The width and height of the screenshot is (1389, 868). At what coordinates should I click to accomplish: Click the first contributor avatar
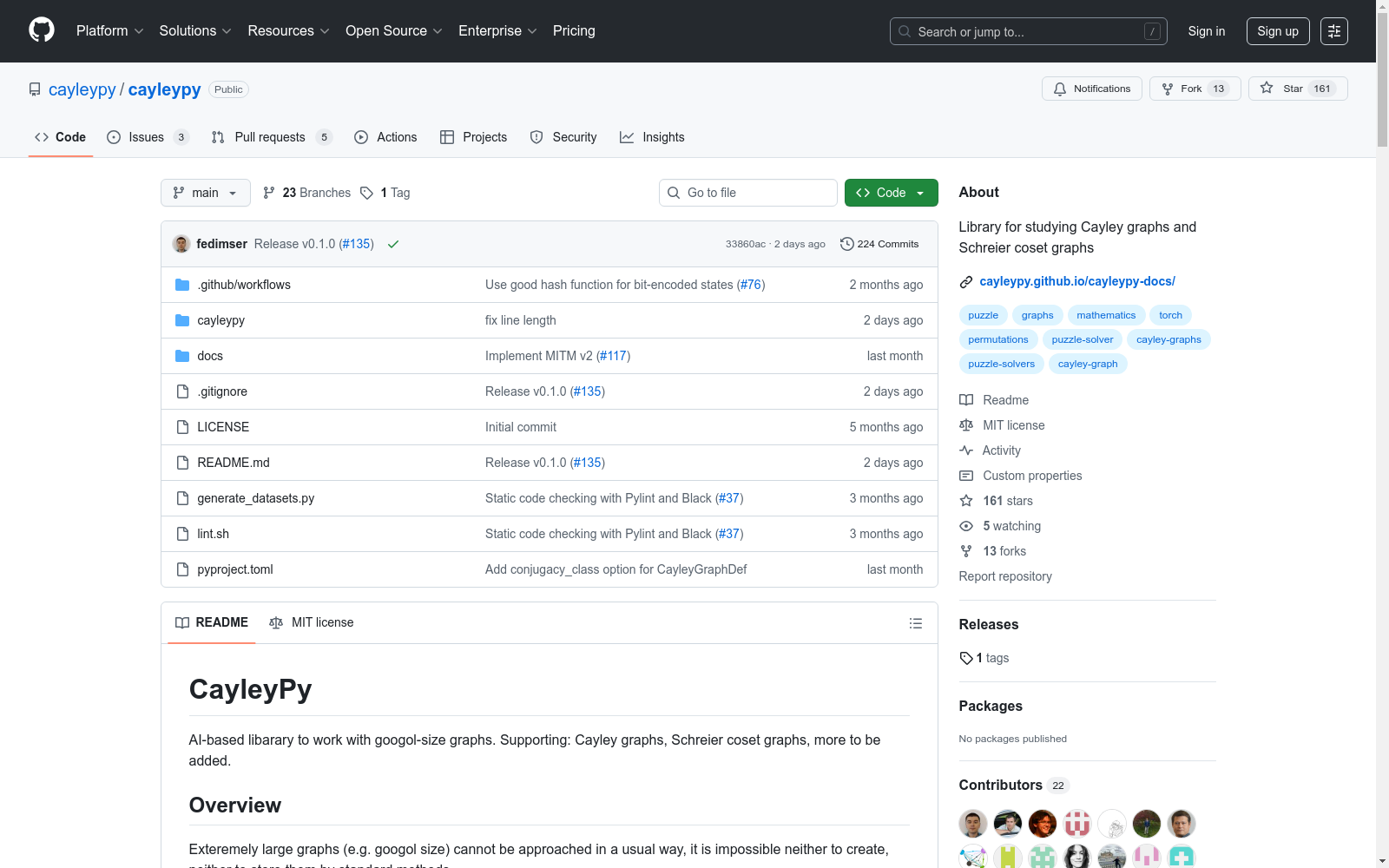(973, 824)
